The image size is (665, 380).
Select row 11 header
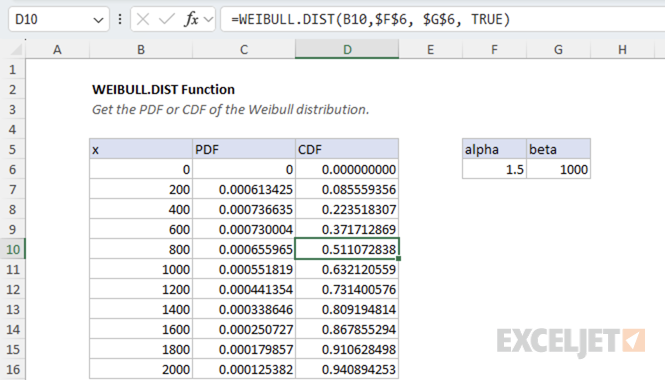pos(13,269)
